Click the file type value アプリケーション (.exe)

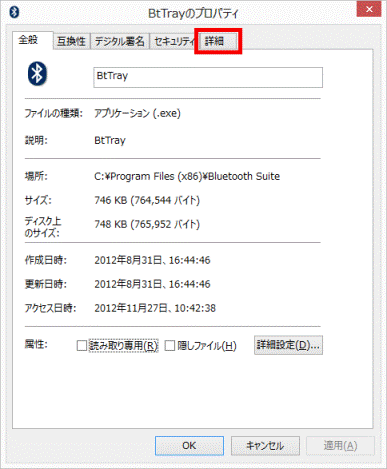137,113
